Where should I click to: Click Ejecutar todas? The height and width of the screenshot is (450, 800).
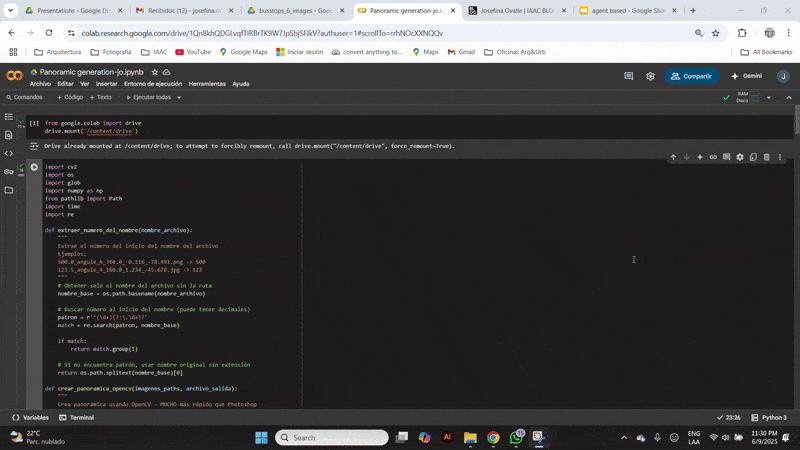coord(148,97)
